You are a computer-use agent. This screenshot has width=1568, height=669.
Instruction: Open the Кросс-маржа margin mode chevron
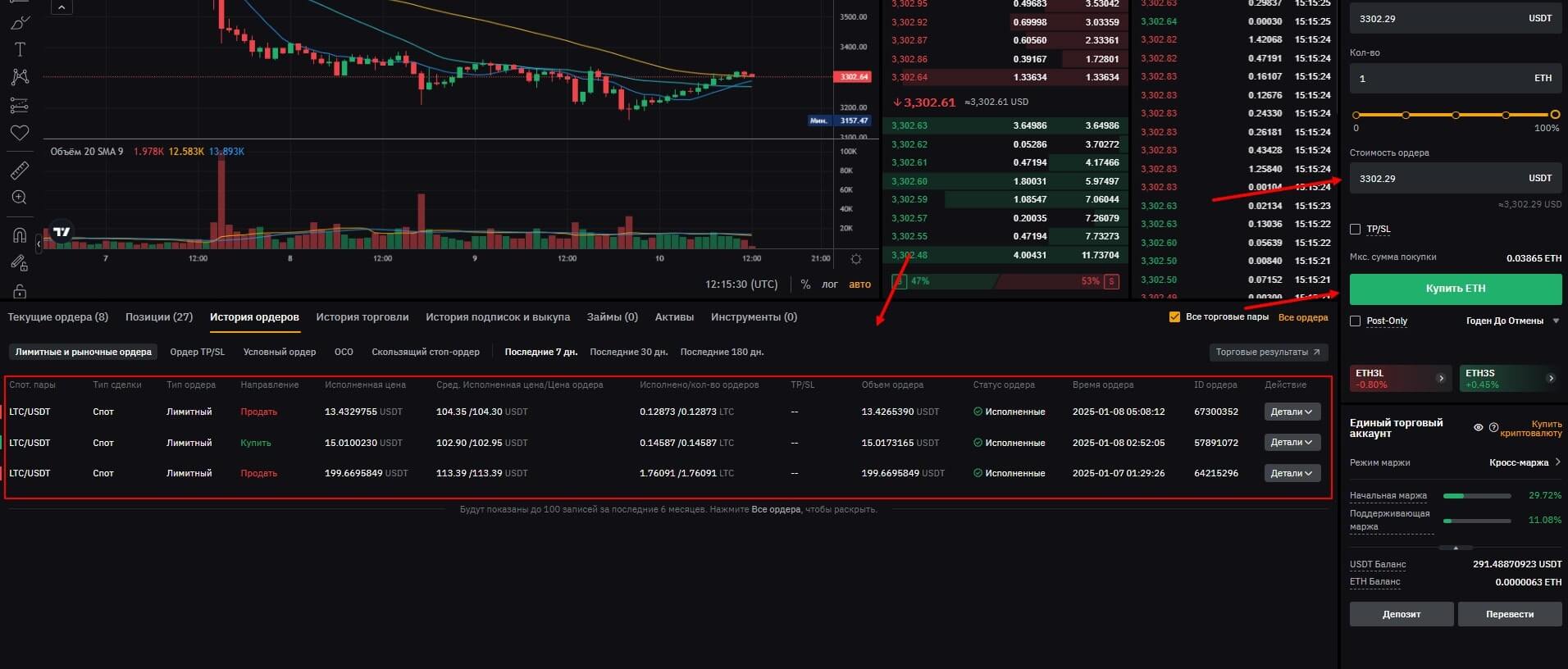point(1557,462)
